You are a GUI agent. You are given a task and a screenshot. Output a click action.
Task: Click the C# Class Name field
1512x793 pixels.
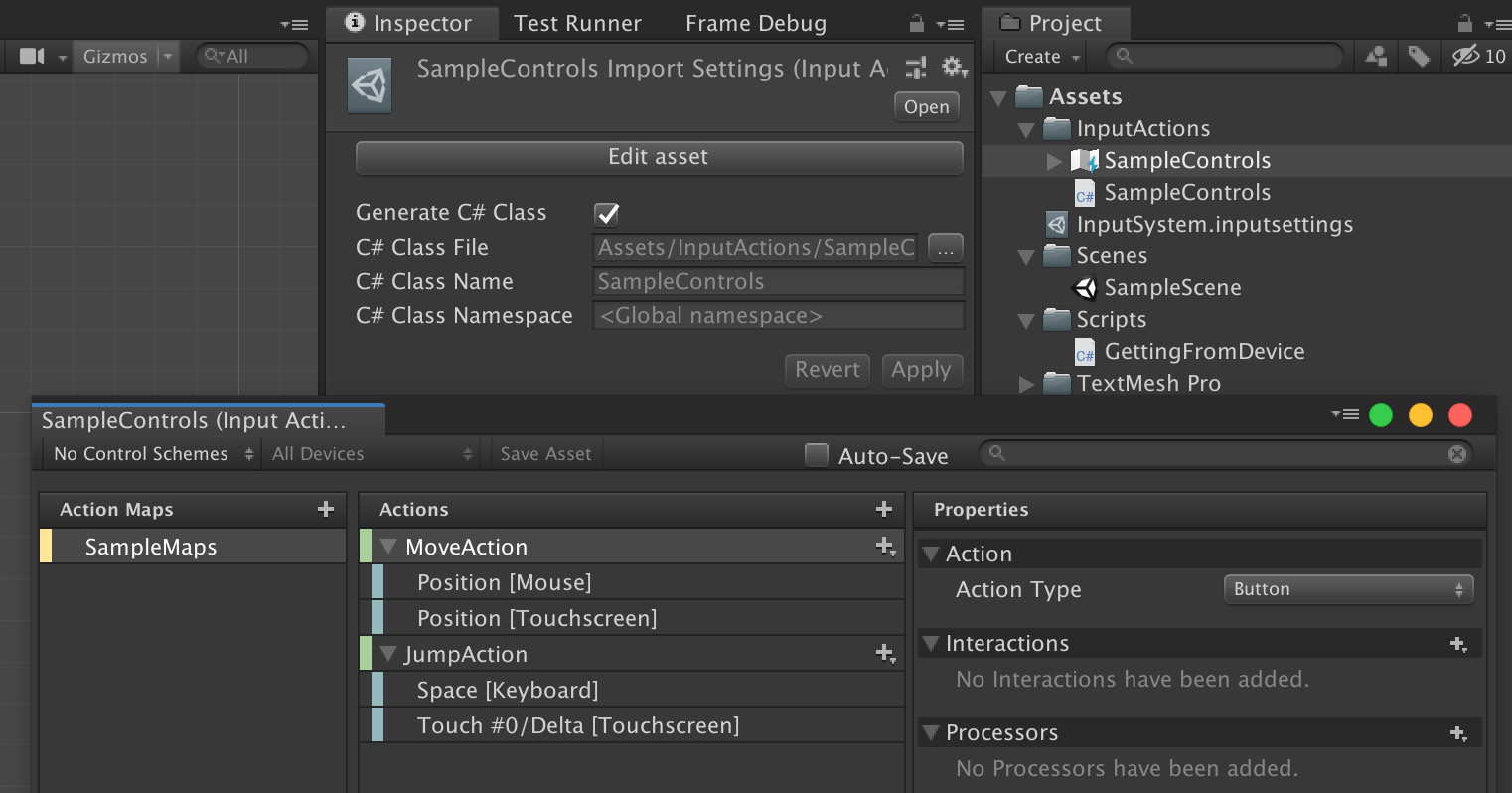(779, 281)
